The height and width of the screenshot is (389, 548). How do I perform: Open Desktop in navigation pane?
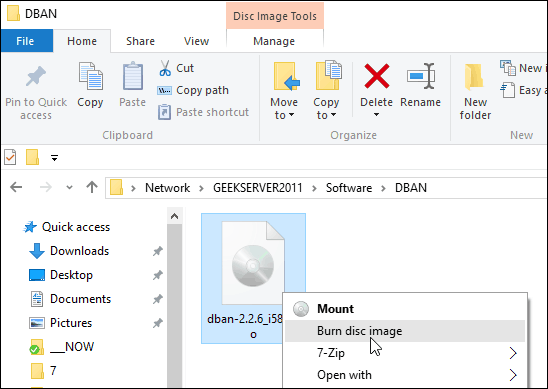(x=71, y=275)
